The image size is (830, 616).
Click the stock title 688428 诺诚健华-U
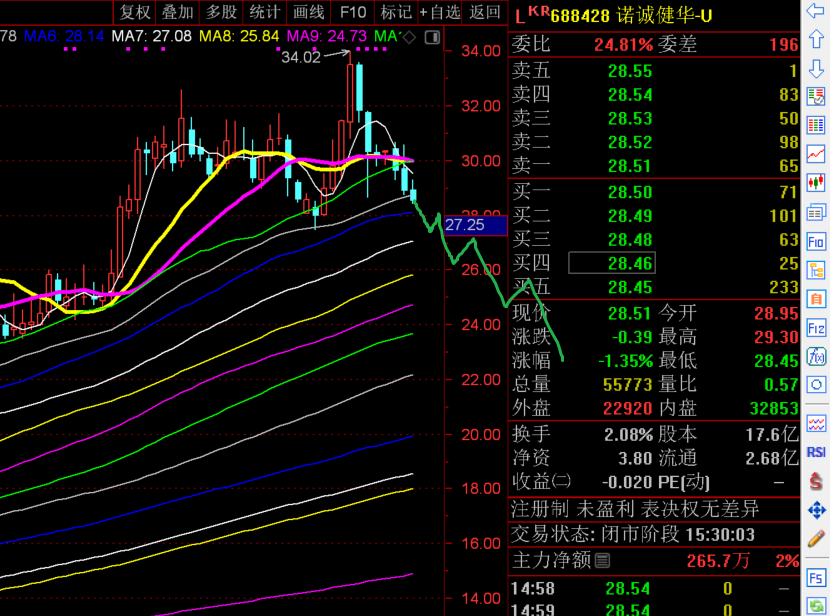pyautogui.click(x=631, y=16)
